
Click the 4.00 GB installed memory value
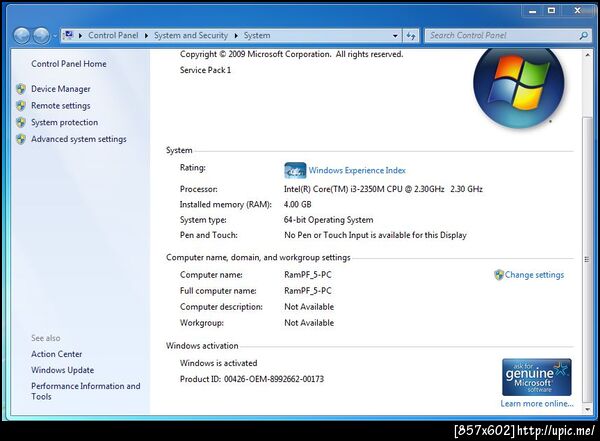point(297,204)
